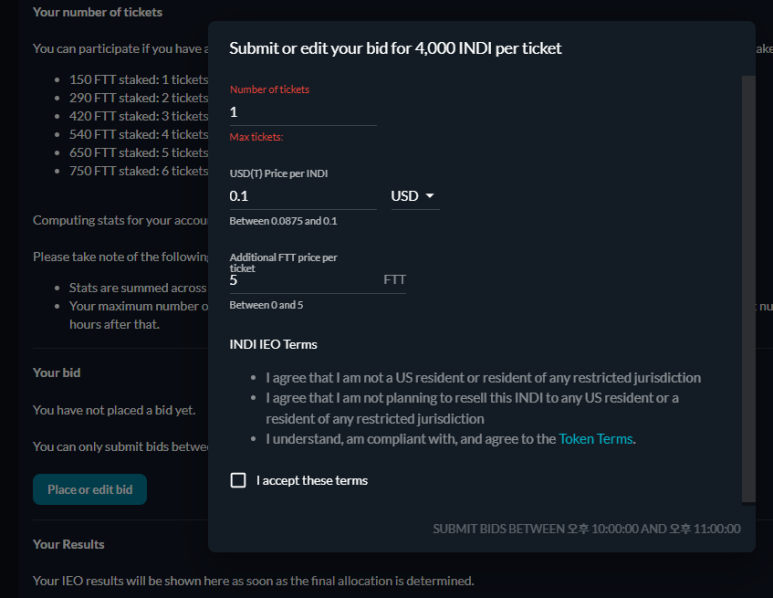Viewport: 773px width, 598px height.
Task: Click the dropdown arrow next to USD
Action: pos(430,196)
